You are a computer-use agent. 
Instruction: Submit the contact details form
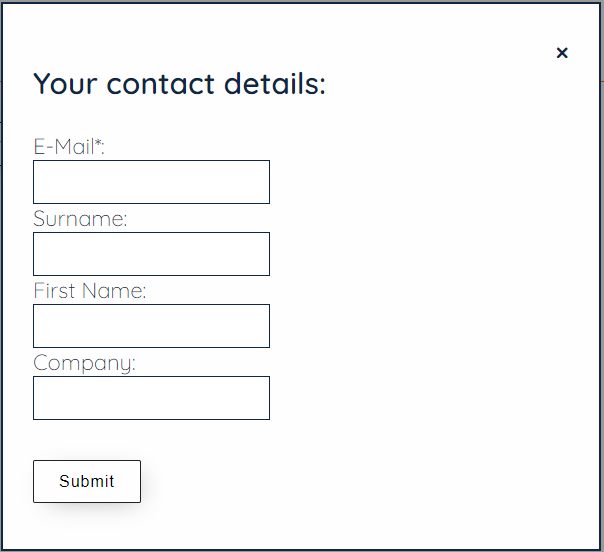(87, 481)
